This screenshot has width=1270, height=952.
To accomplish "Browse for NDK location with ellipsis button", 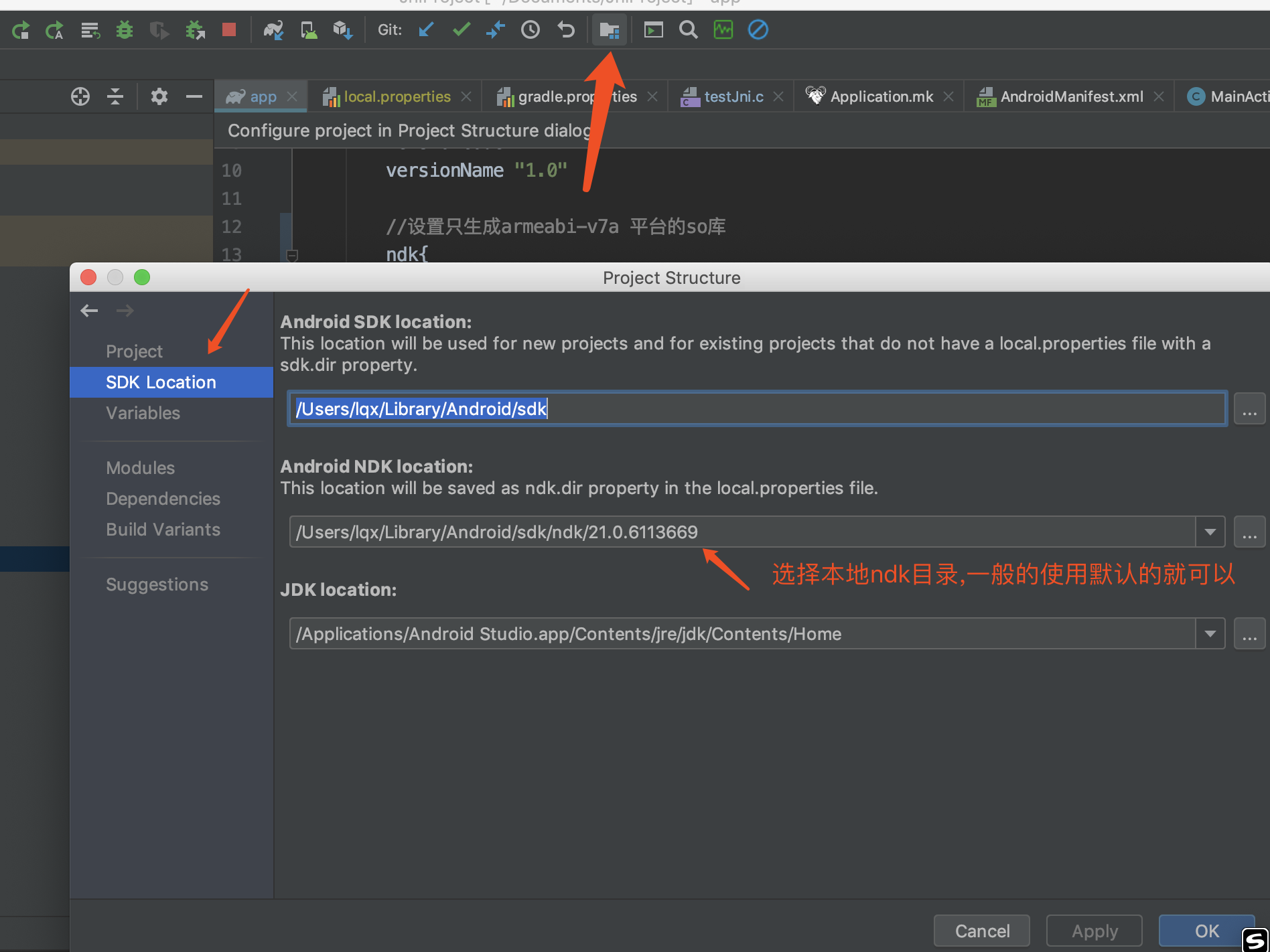I will pyautogui.click(x=1250, y=532).
